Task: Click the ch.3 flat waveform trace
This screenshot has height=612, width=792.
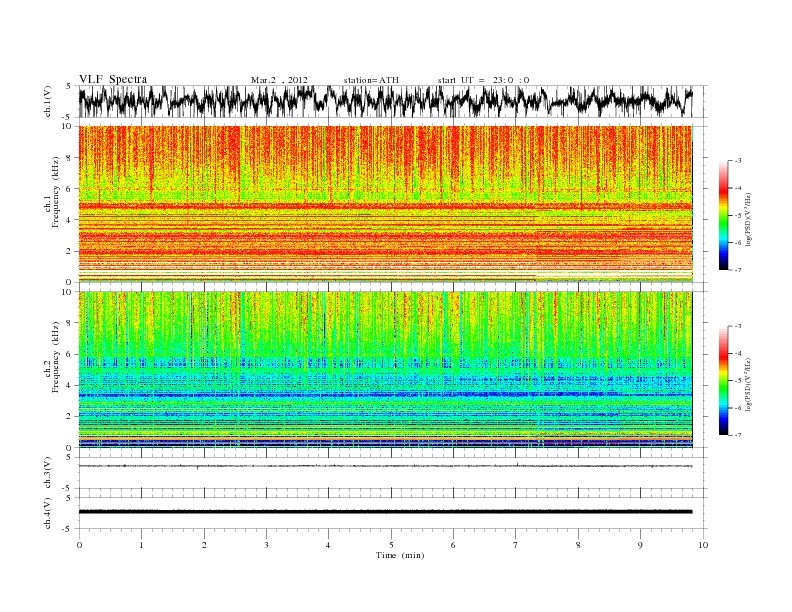Action: point(385,466)
